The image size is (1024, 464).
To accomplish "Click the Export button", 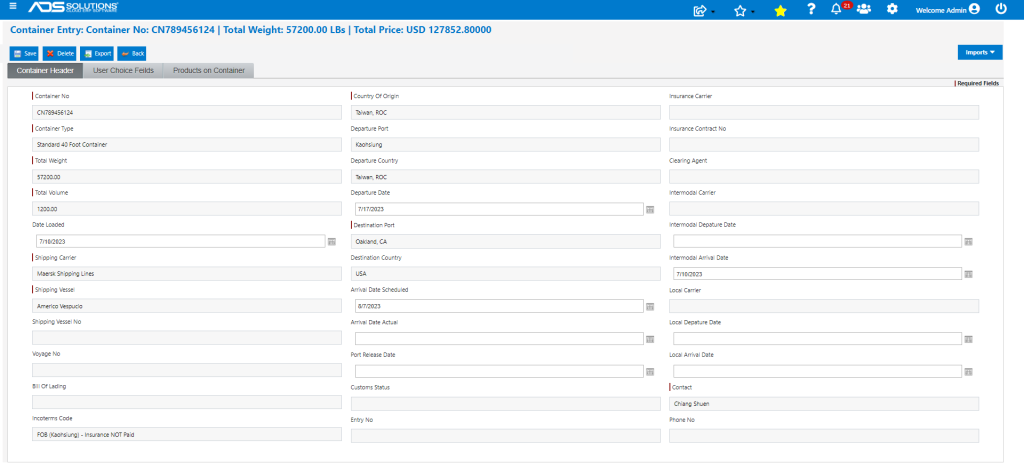I will pos(97,54).
